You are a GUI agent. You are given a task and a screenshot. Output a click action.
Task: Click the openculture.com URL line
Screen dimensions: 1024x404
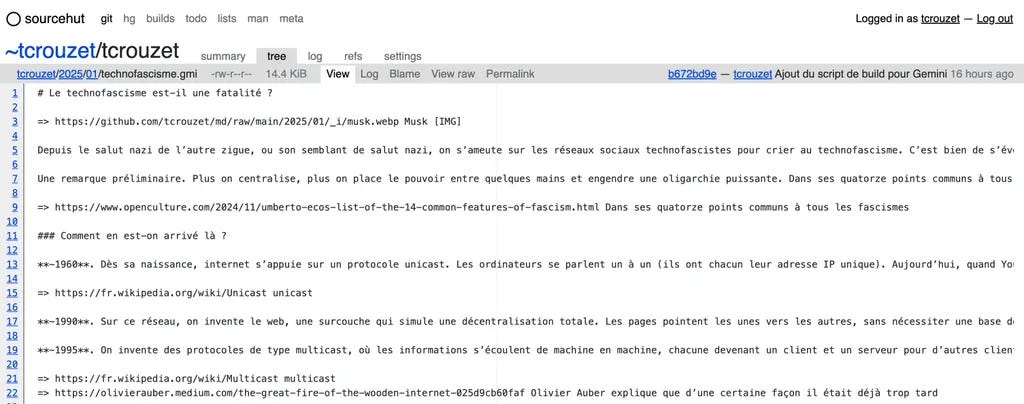point(473,208)
